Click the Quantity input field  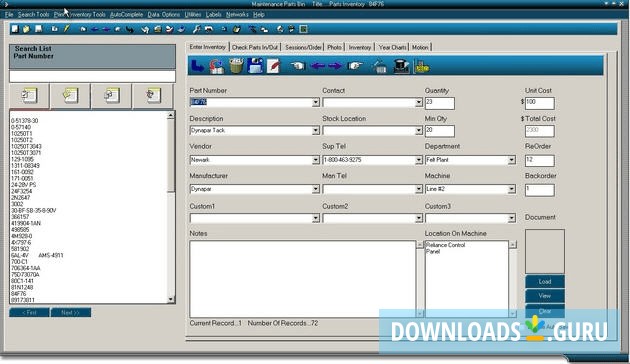point(440,103)
